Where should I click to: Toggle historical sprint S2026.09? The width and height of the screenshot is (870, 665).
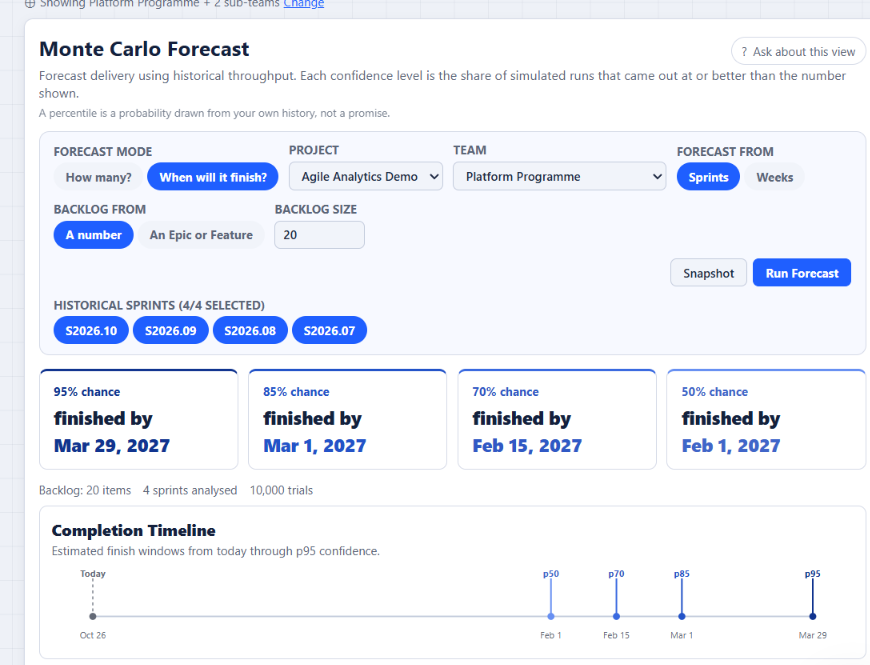coord(170,331)
